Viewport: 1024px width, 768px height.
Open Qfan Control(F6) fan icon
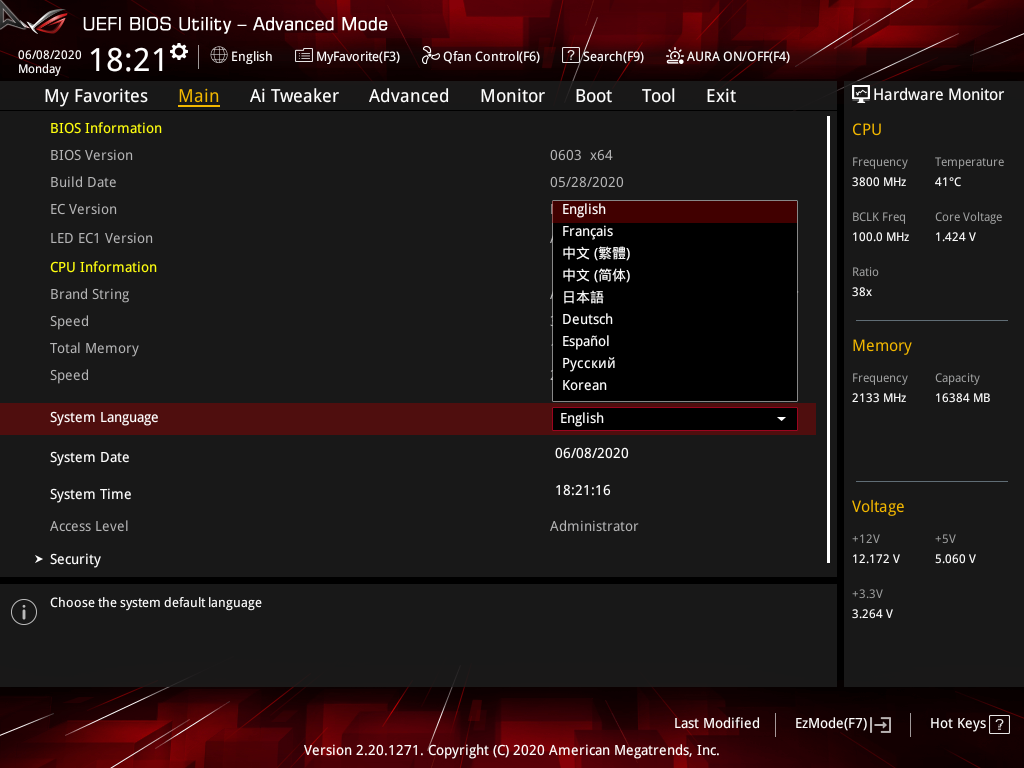430,56
